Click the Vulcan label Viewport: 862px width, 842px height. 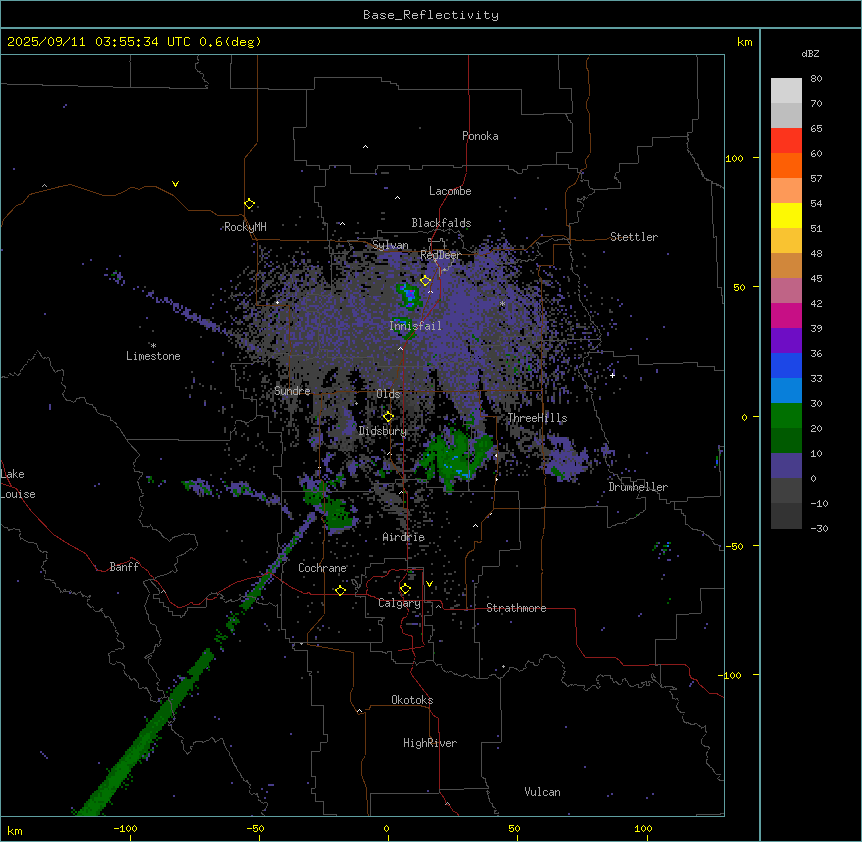point(542,792)
